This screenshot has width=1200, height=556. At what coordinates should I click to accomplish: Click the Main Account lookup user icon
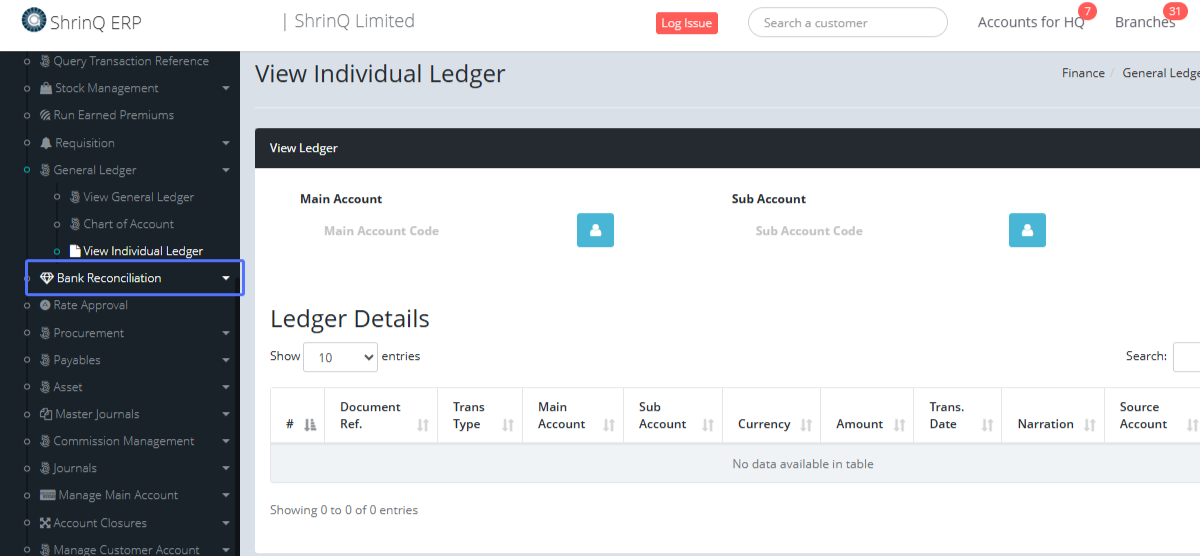(595, 230)
